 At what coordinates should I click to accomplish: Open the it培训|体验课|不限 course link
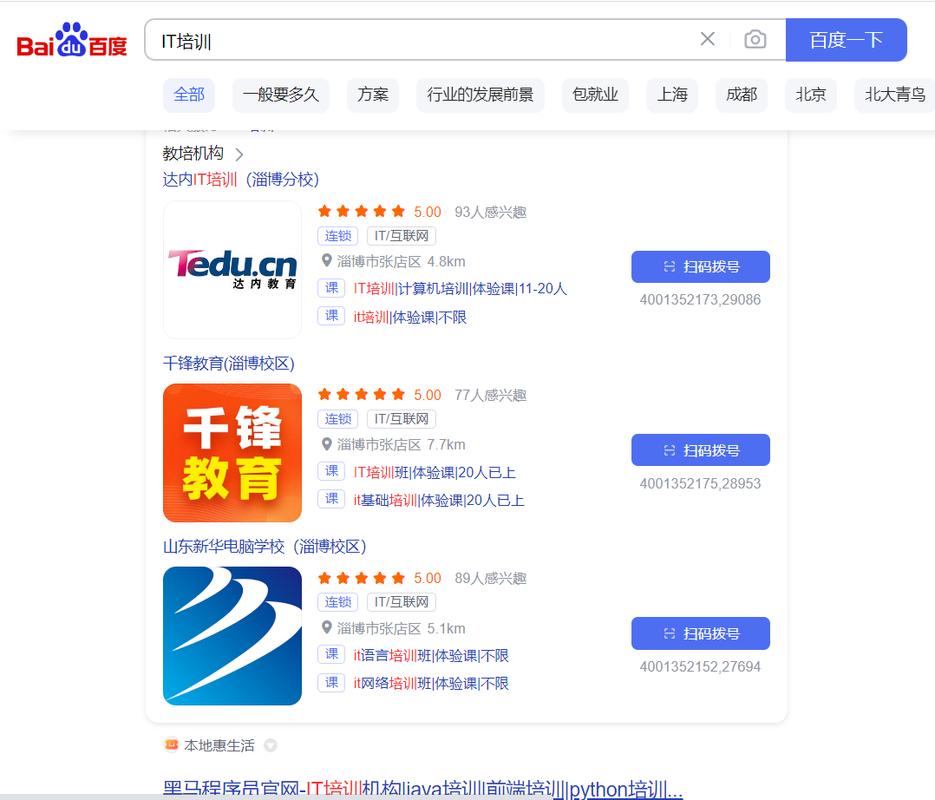tap(410, 317)
